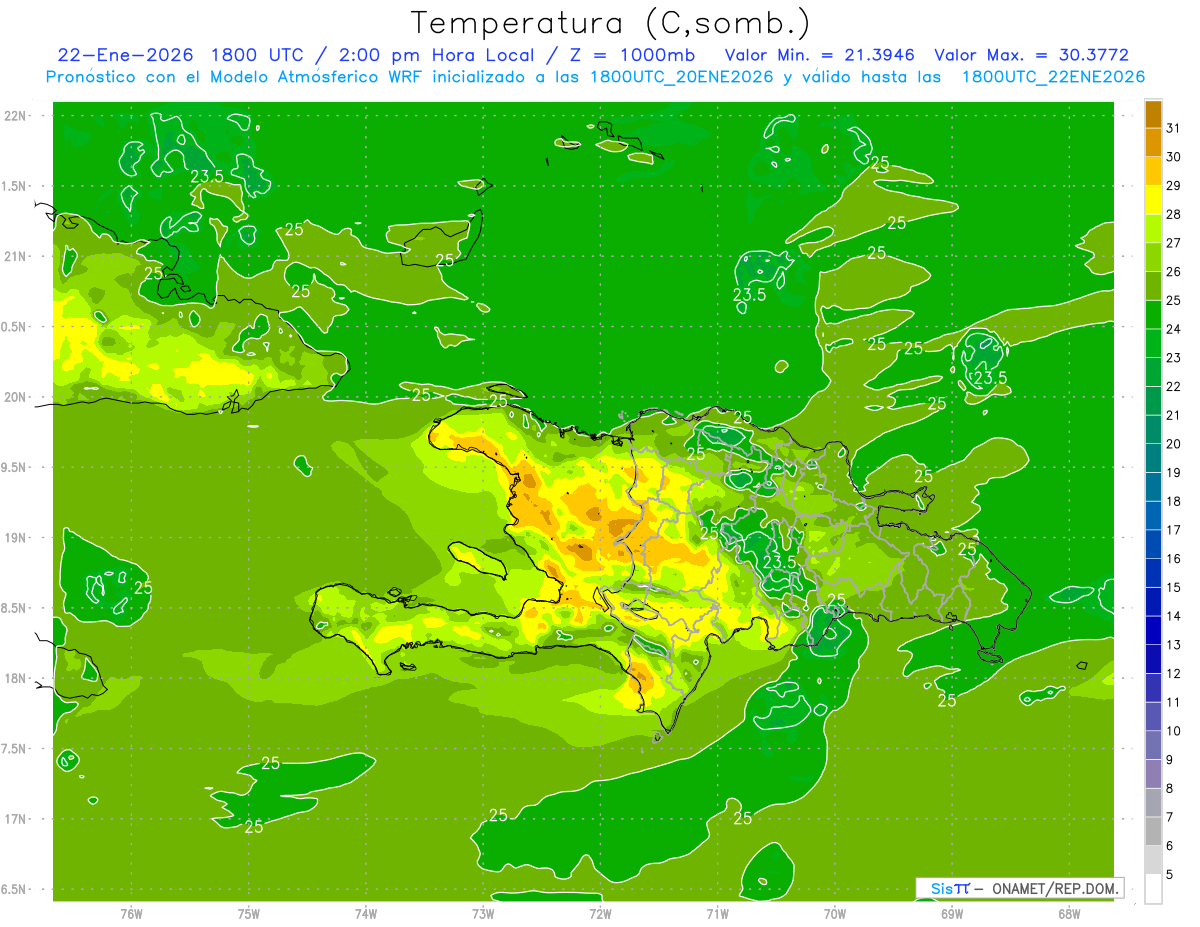Click the "21N" latitude label
Screen dimensions: 1200x927
tap(17, 256)
